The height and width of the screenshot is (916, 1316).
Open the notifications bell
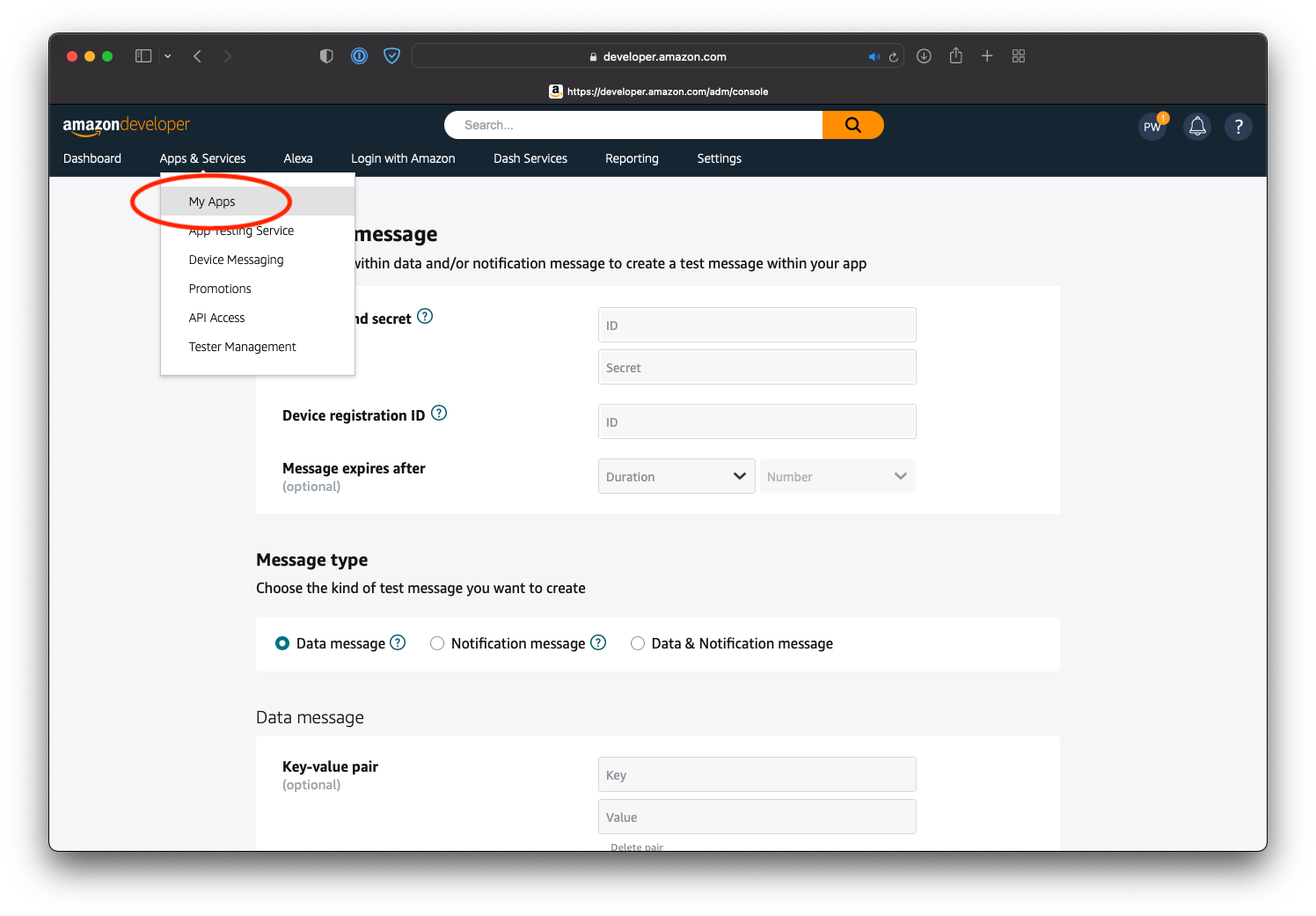point(1197,127)
